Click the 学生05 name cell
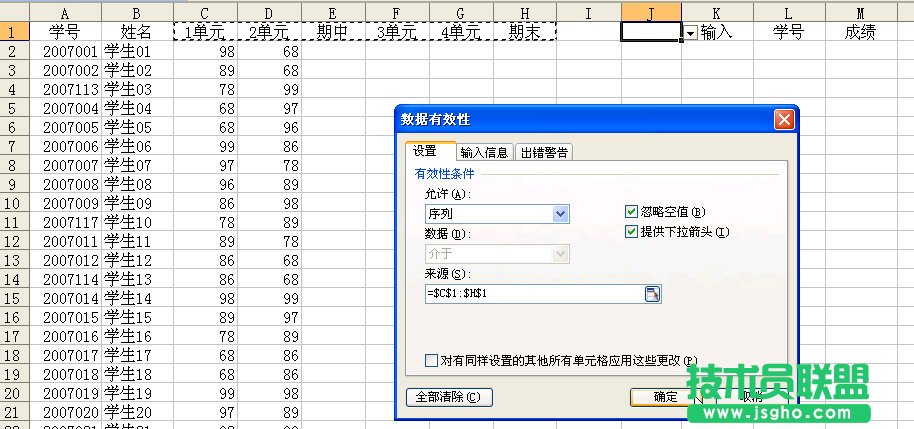 (x=137, y=127)
